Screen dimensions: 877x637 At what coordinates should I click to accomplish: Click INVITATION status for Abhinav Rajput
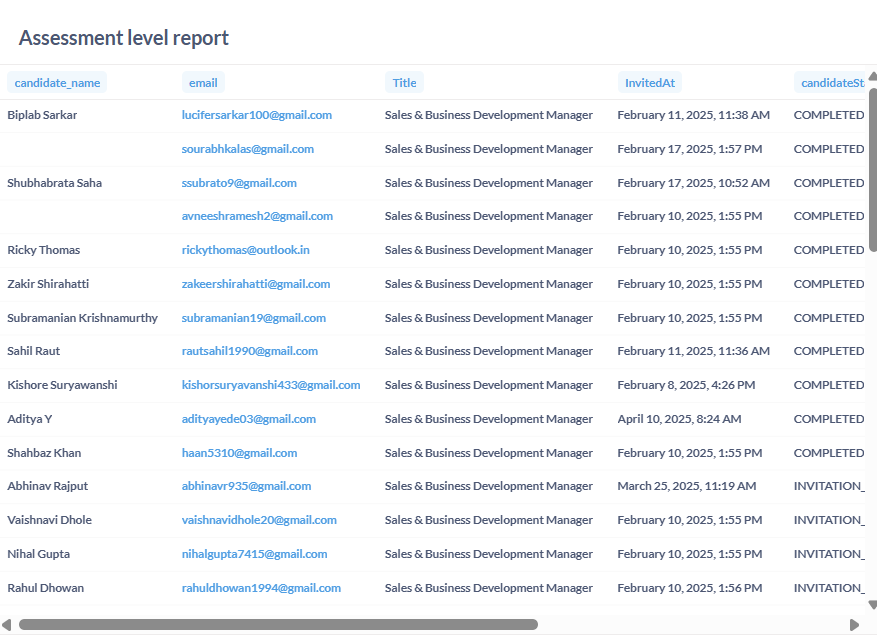click(829, 487)
